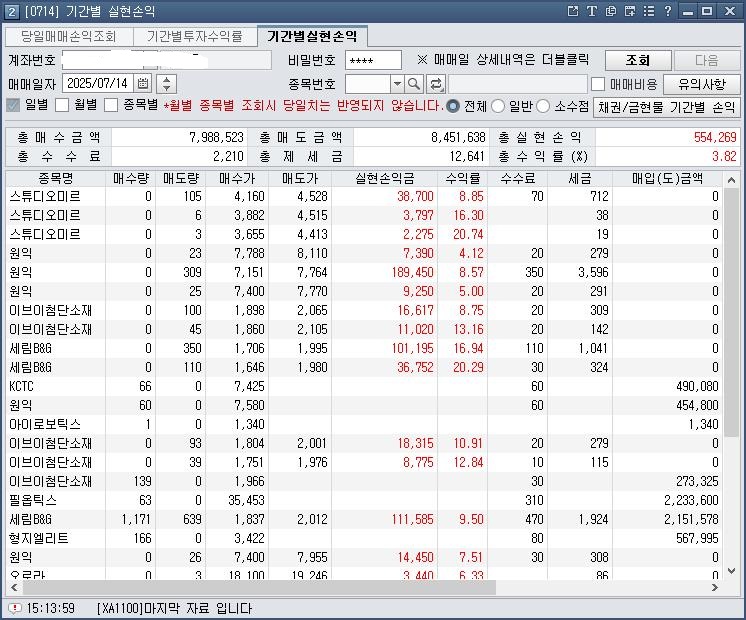Viewport: 746px width, 620px height.
Task: Click the 비밀번호 password field
Action: pyautogui.click(x=373, y=60)
